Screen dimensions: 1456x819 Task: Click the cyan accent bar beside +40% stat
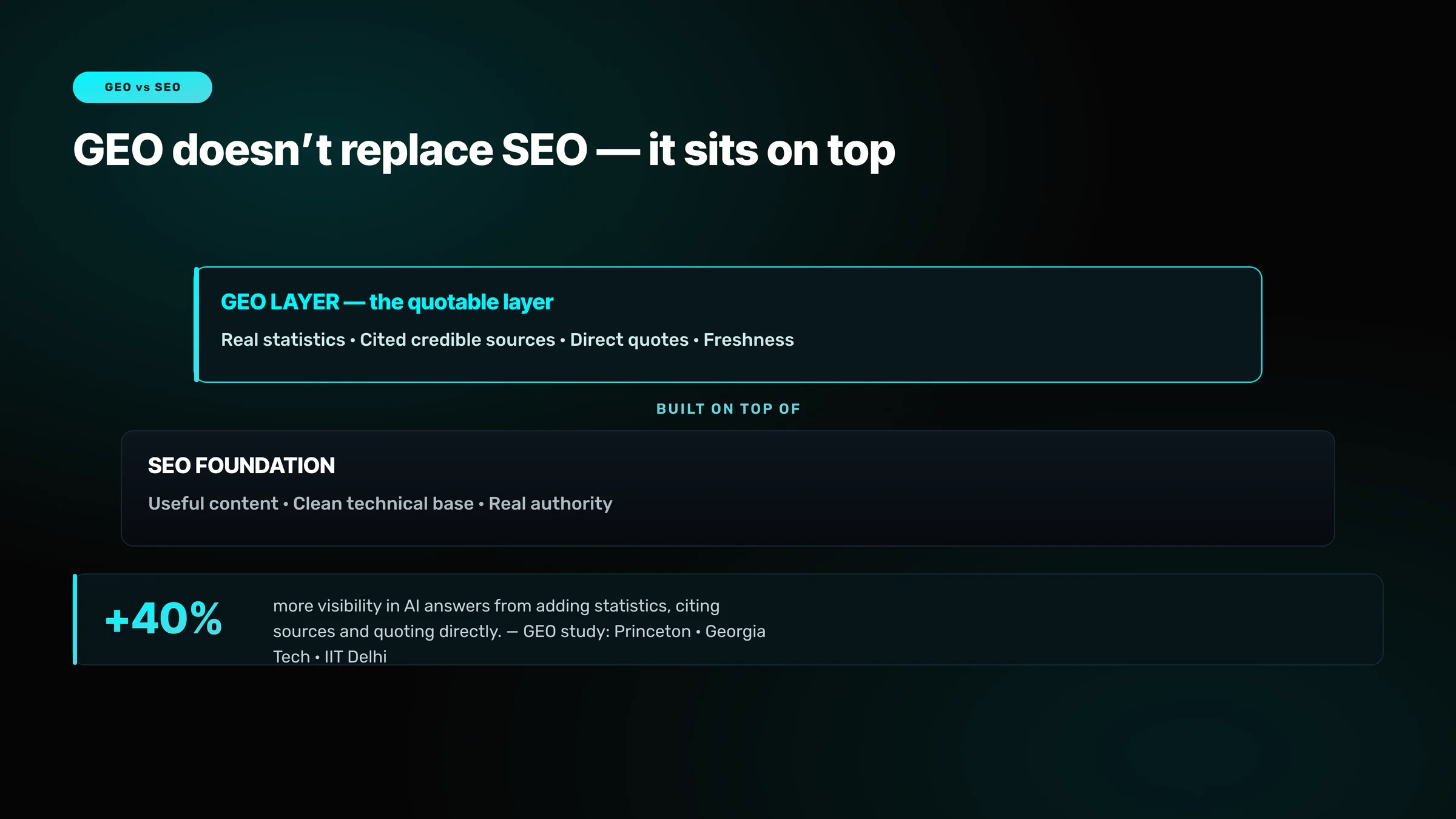pos(75,619)
